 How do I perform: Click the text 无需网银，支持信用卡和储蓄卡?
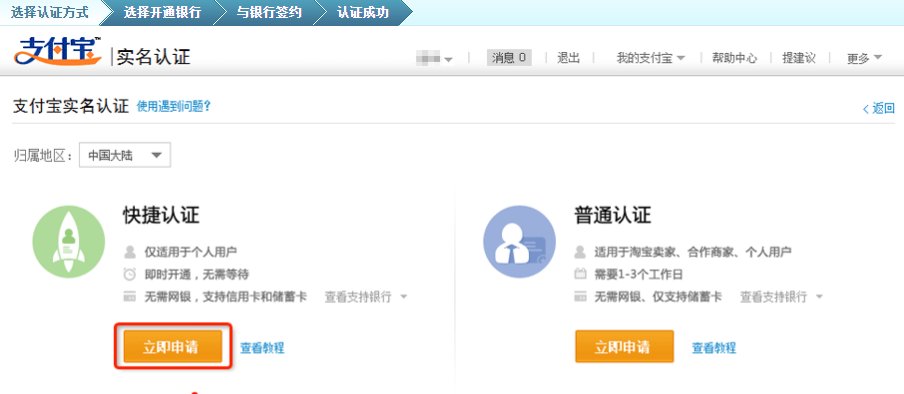[x=225, y=297]
